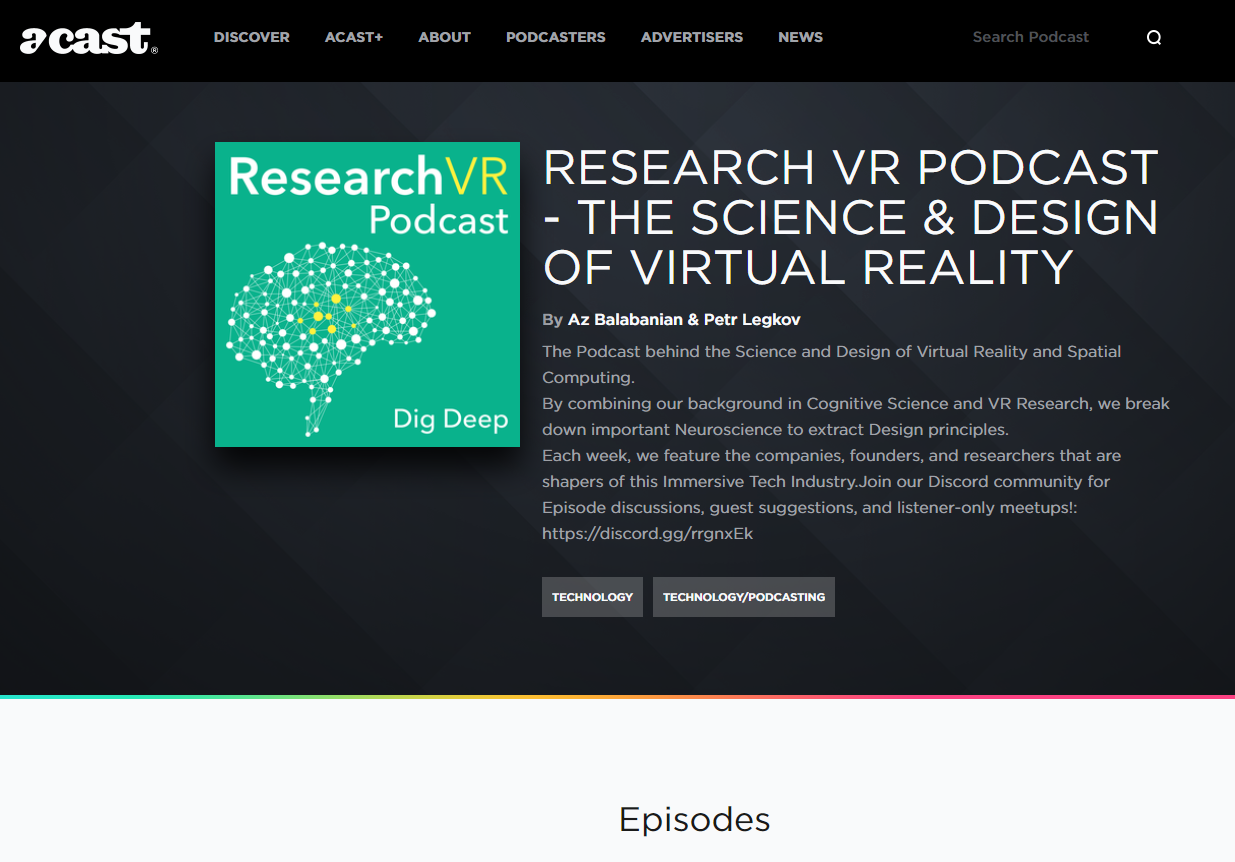Click the Episodes heading

tap(694, 819)
